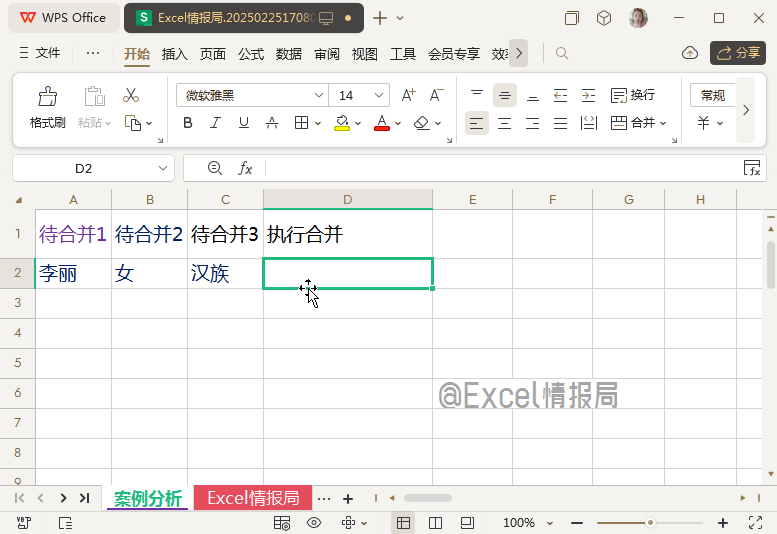Image resolution: width=777 pixels, height=534 pixels.
Task: Toggle bold formatting
Action: (x=187, y=123)
